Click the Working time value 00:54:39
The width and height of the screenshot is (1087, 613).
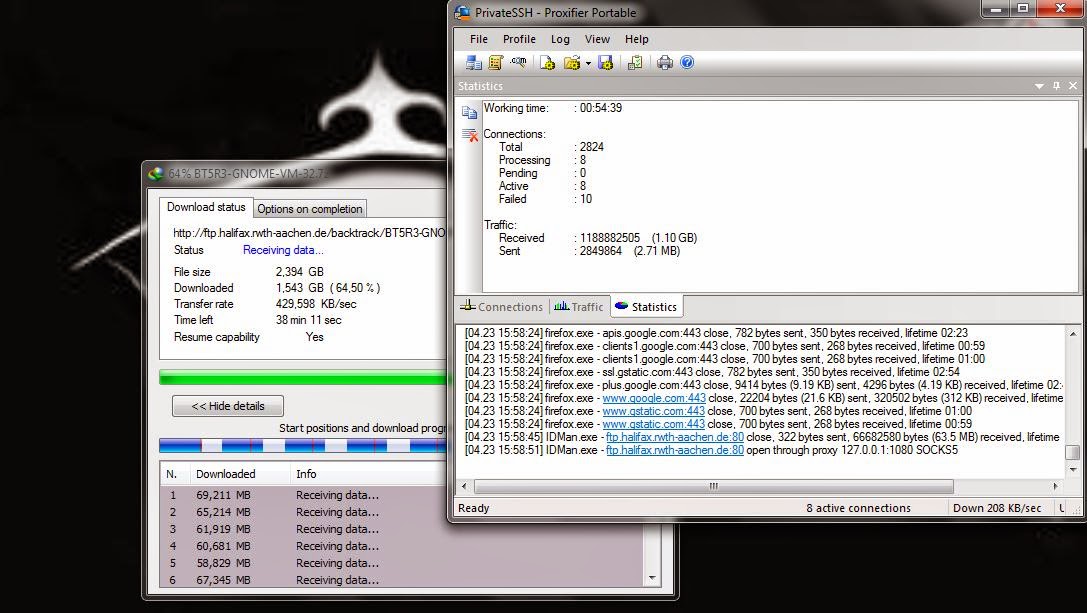pyautogui.click(x=601, y=108)
